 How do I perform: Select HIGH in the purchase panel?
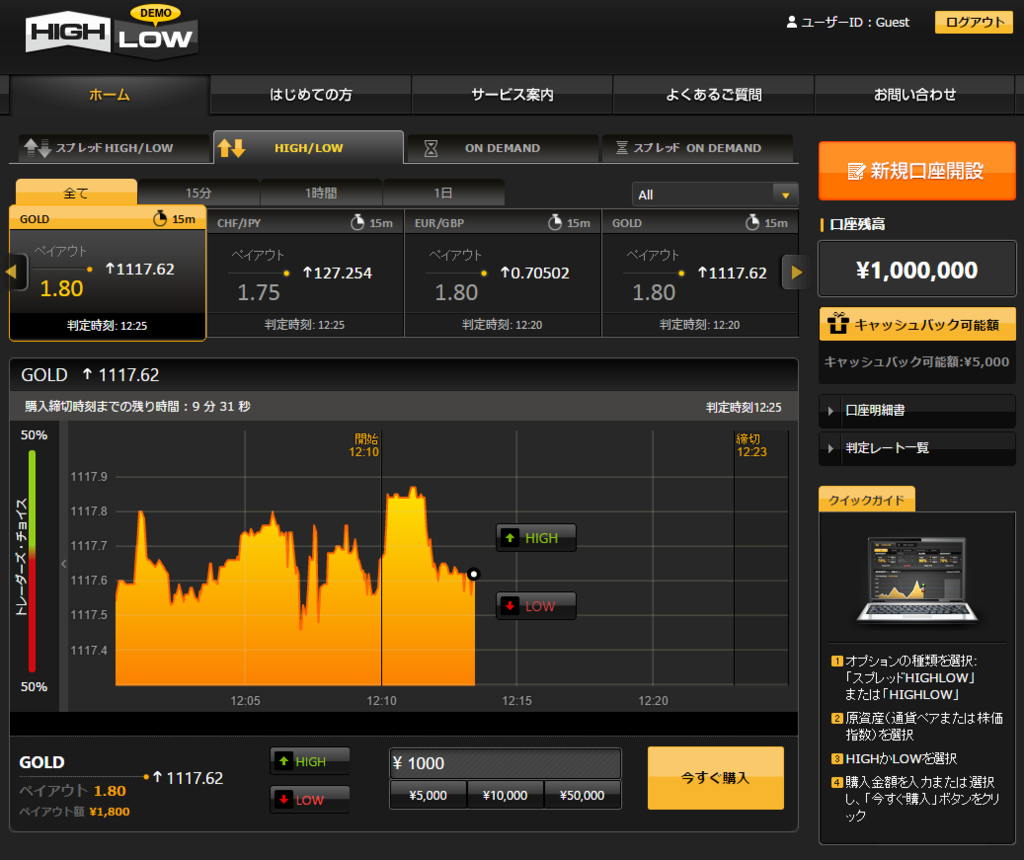[310, 761]
